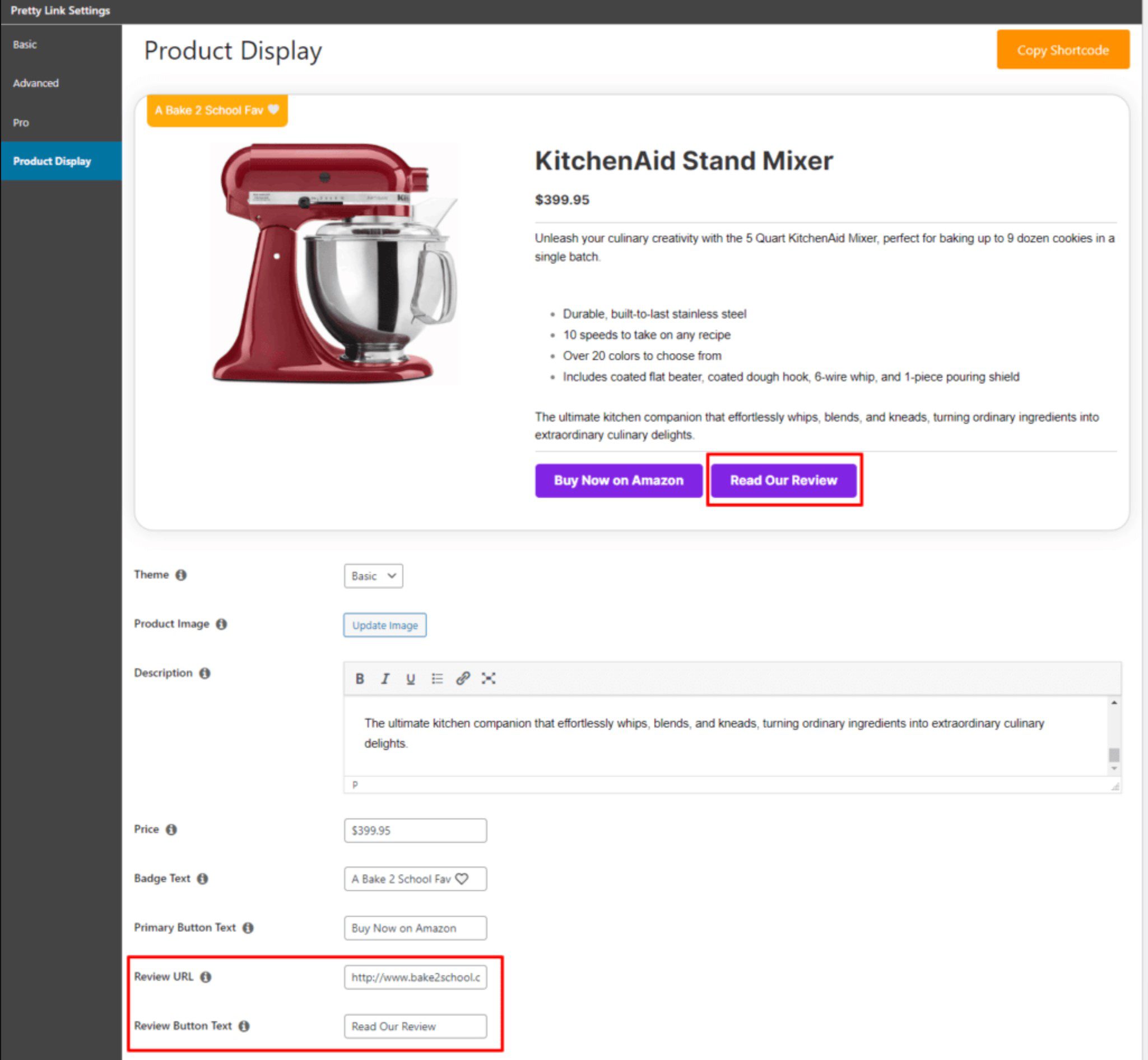
Task: Click the bullet list formatting icon
Action: click(435, 678)
